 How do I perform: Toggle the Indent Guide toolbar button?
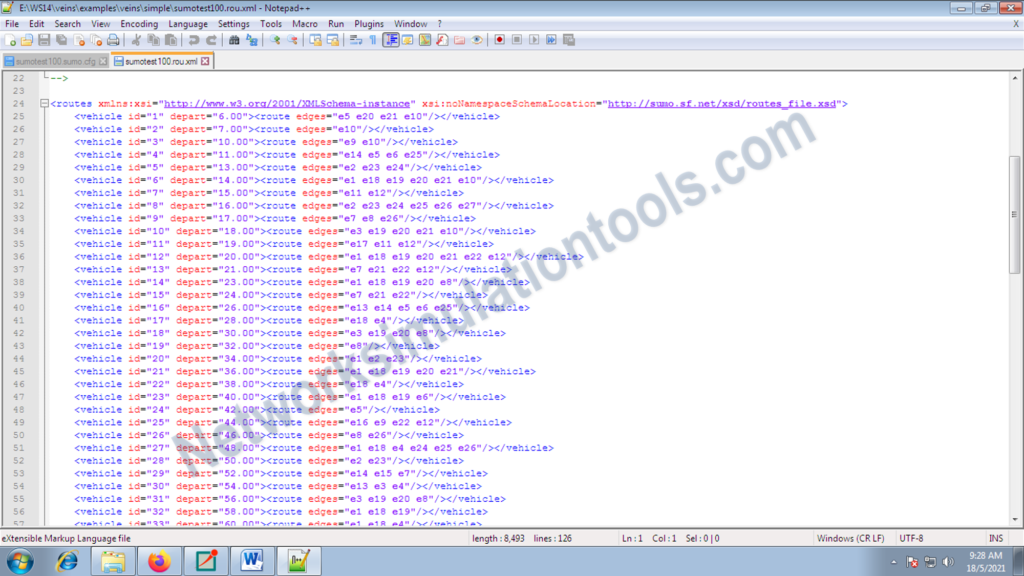pyautogui.click(x=391, y=40)
